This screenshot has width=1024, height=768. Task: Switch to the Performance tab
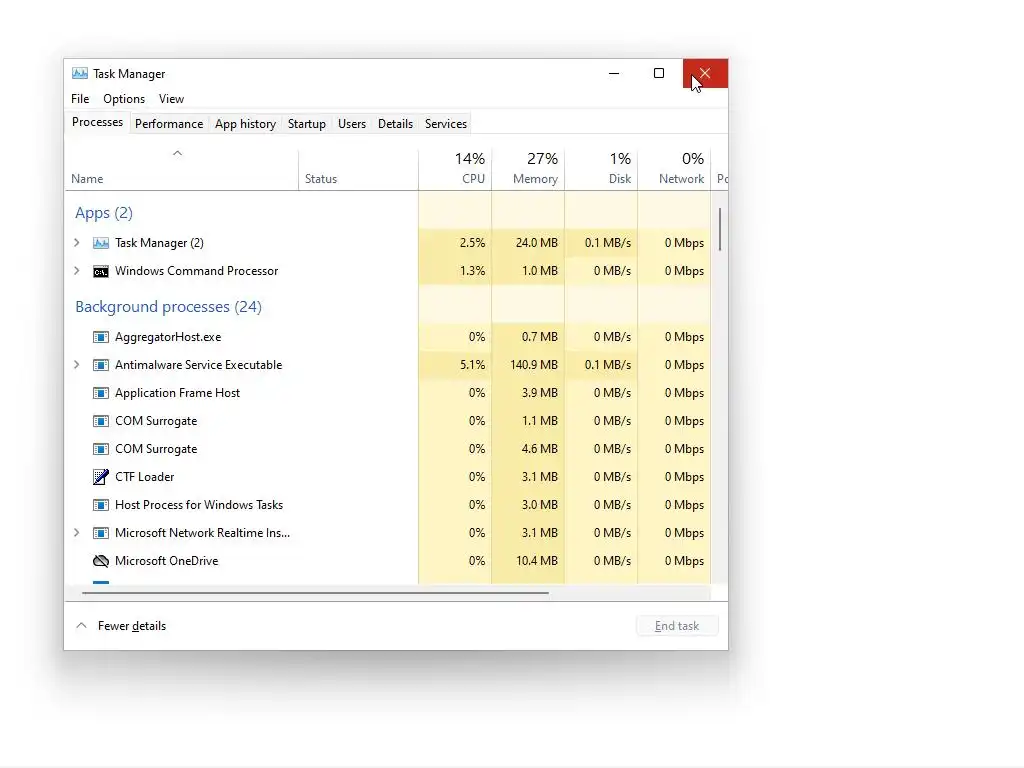tap(169, 123)
